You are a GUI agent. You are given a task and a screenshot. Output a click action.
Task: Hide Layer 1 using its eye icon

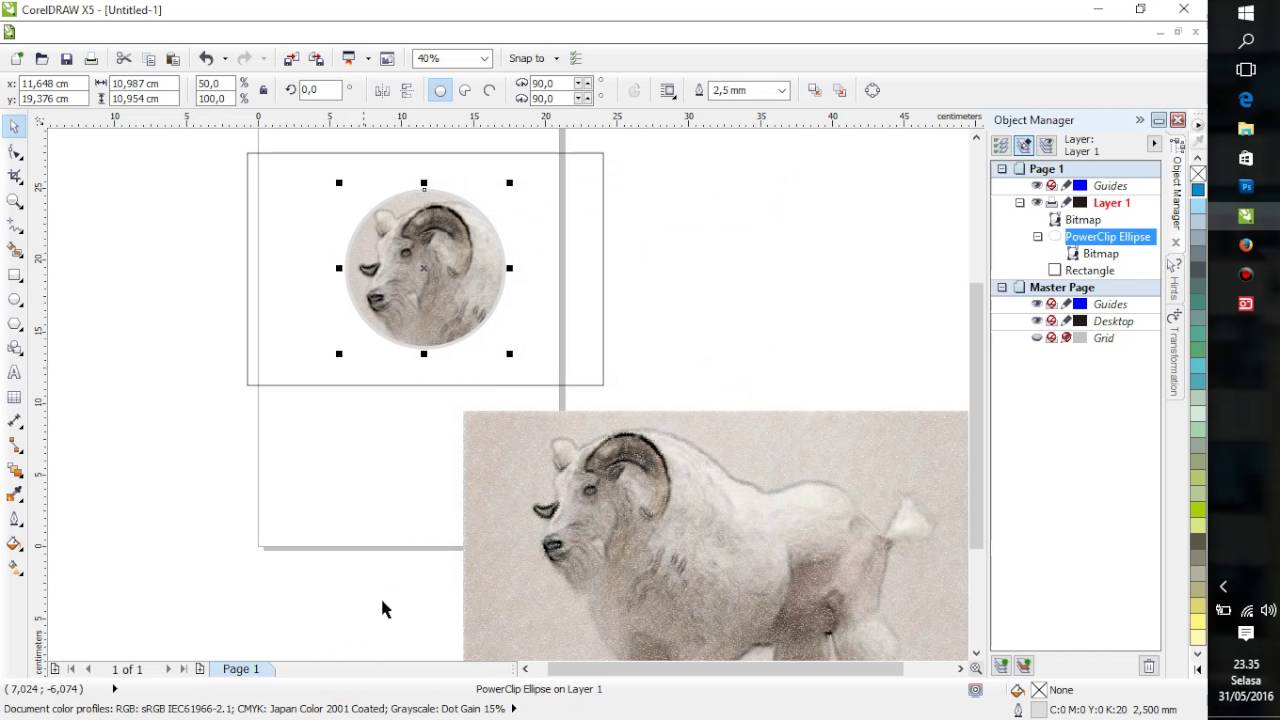1036,203
